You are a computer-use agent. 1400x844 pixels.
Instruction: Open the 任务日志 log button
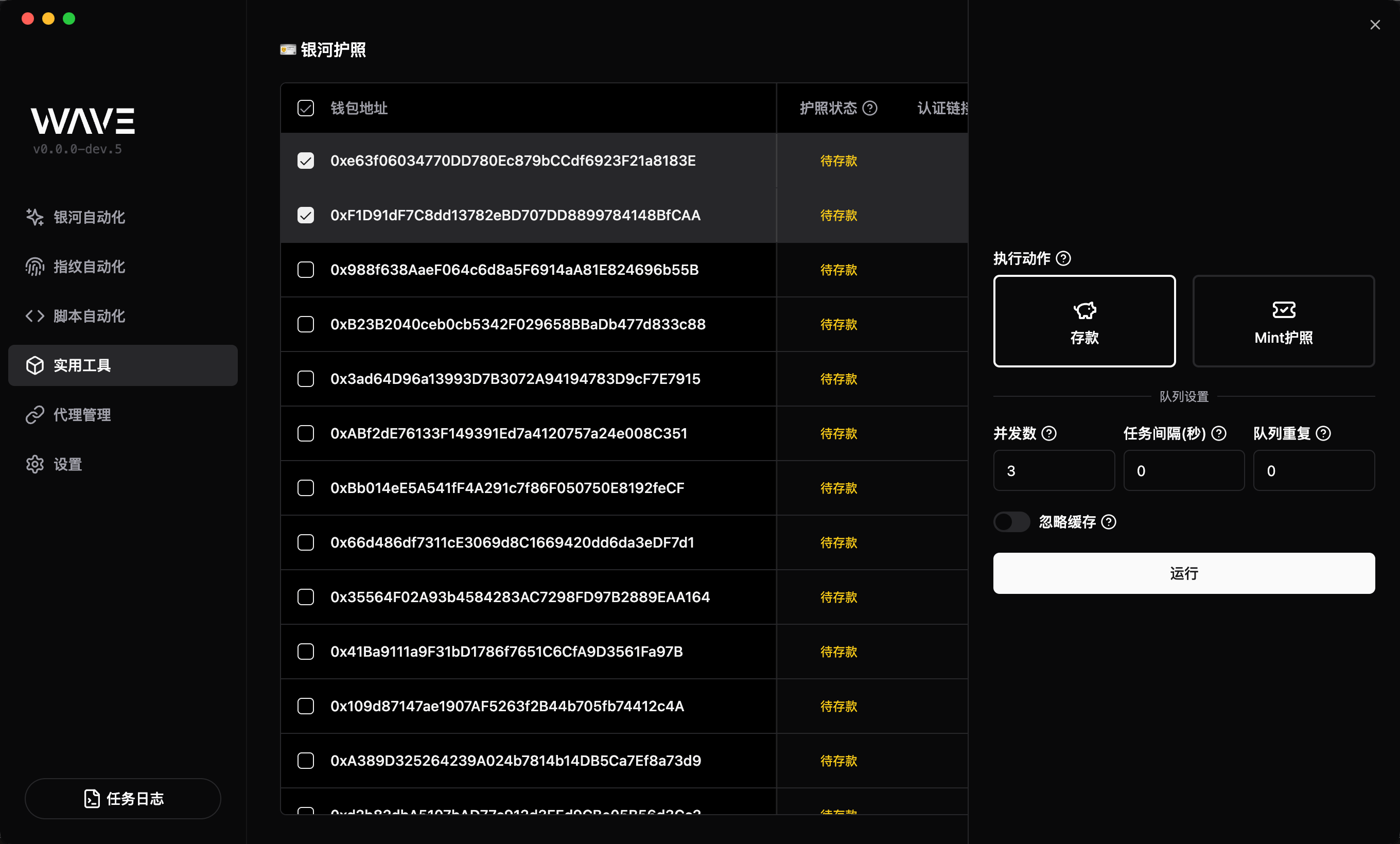122,799
